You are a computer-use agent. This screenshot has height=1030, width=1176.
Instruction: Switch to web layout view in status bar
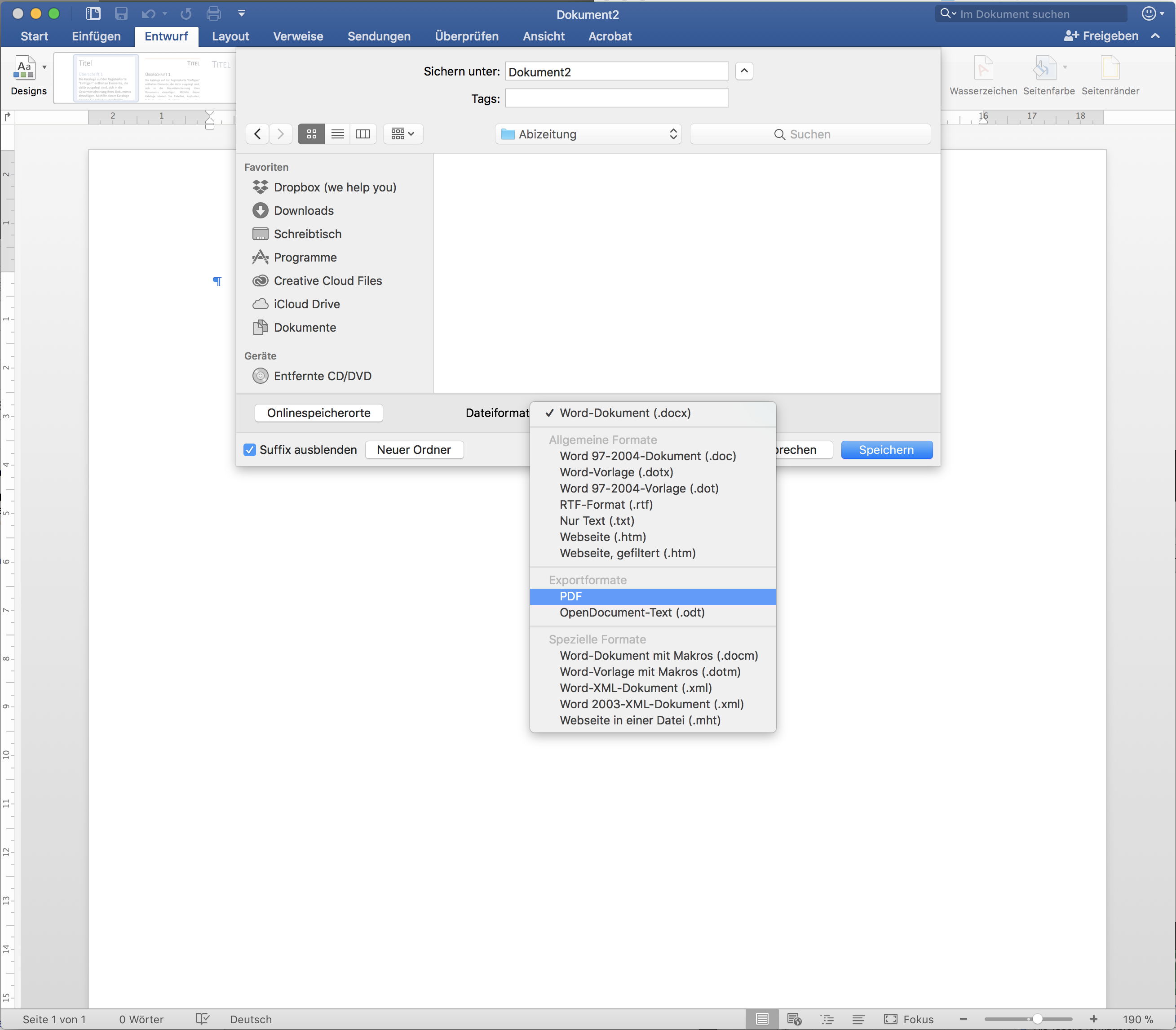click(795, 1019)
